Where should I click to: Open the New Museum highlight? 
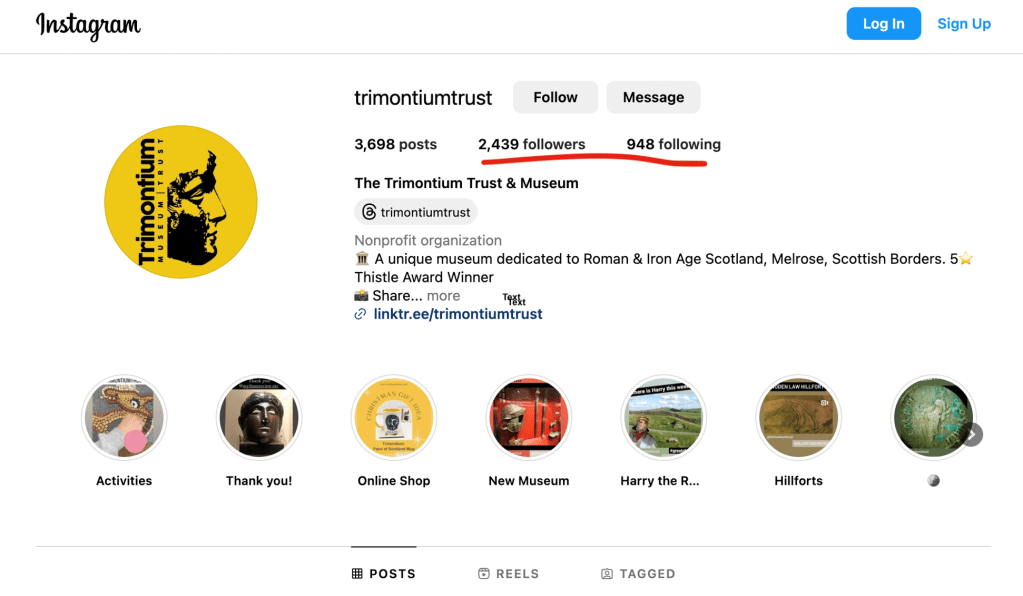point(529,417)
